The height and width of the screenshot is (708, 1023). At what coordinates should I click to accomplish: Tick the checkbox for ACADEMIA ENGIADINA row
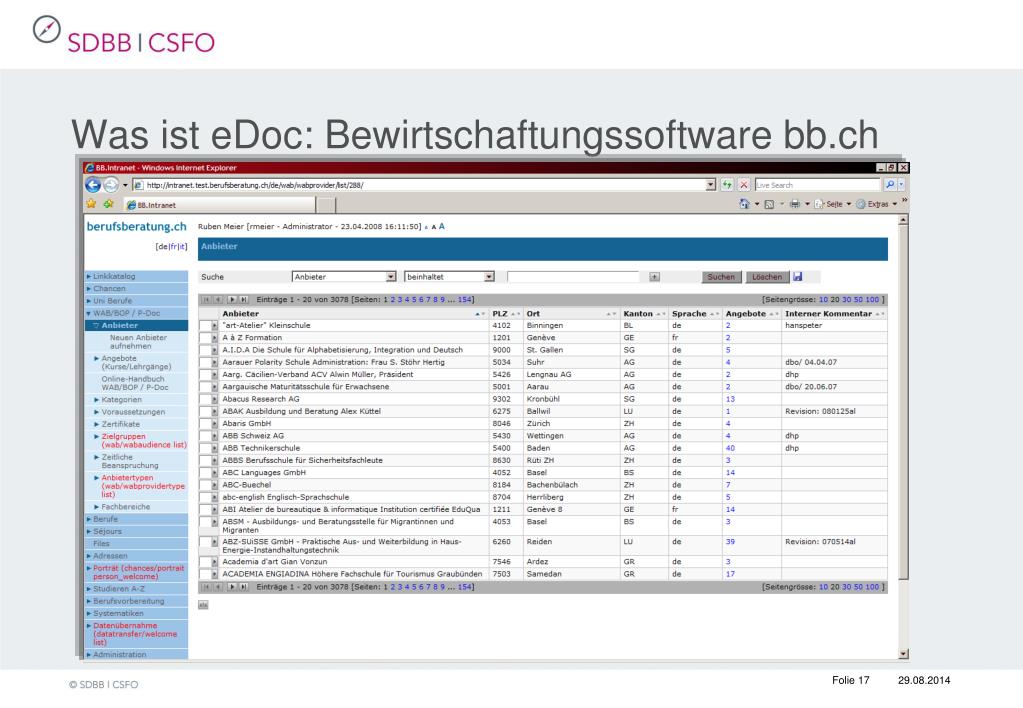click(x=206, y=574)
